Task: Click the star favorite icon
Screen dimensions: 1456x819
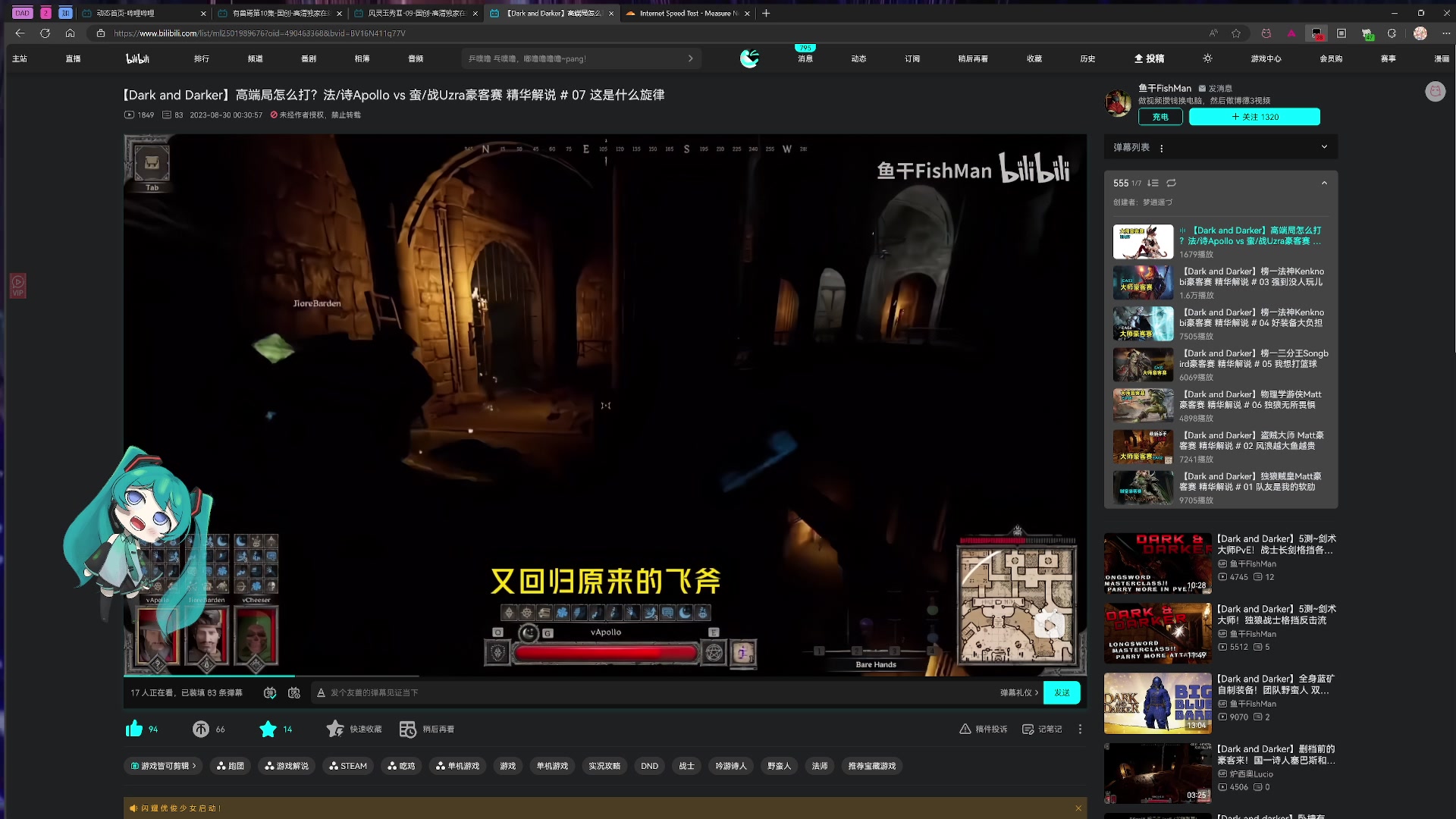Action: pyautogui.click(x=268, y=729)
